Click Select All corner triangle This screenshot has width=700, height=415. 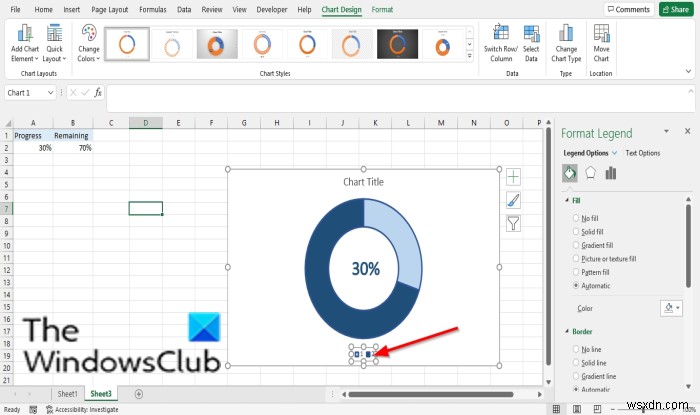tap(8, 124)
